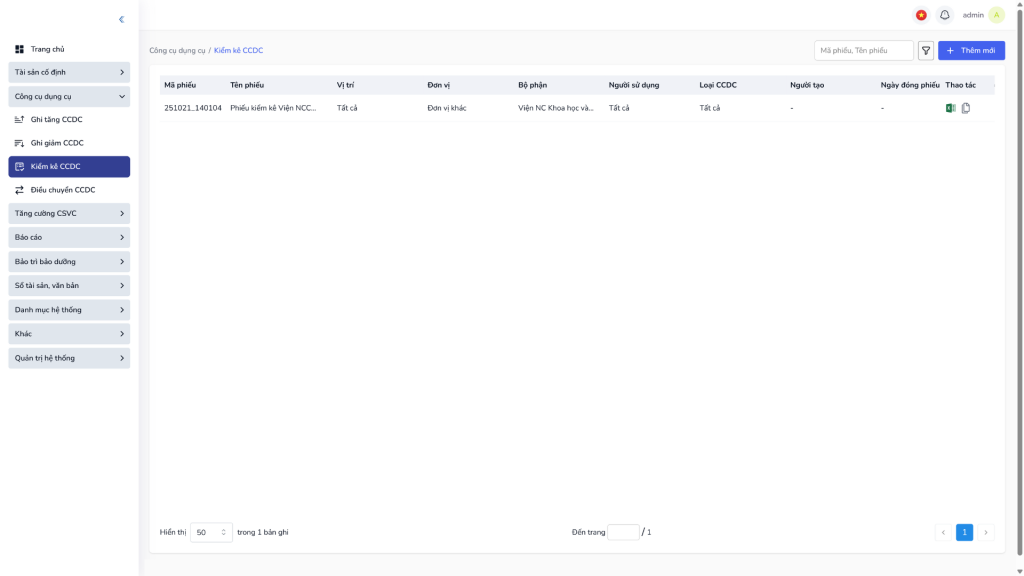Collapse the Công cụ dụng cụ section
1024x576 pixels.
click(x=69, y=96)
